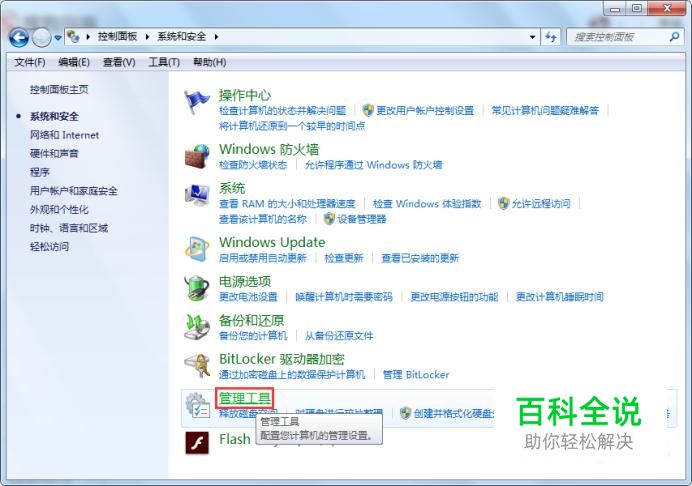Open 时钟、语言和区域 category
The width and height of the screenshot is (692, 486).
click(68, 228)
